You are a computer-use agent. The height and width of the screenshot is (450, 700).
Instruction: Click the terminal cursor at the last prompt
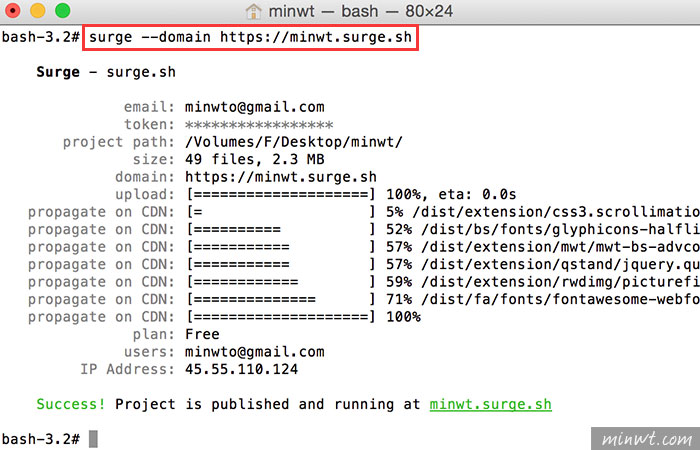point(93,439)
